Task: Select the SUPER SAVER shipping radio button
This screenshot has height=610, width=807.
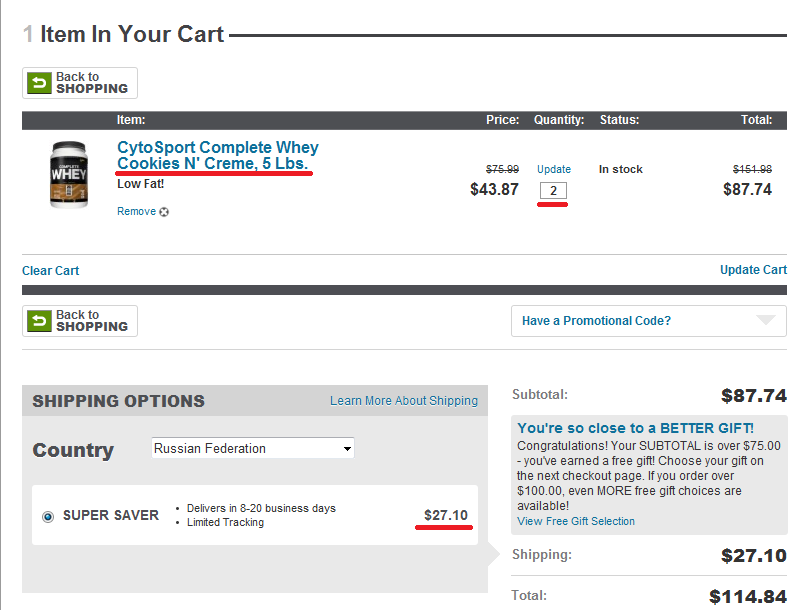Action: [x=48, y=516]
